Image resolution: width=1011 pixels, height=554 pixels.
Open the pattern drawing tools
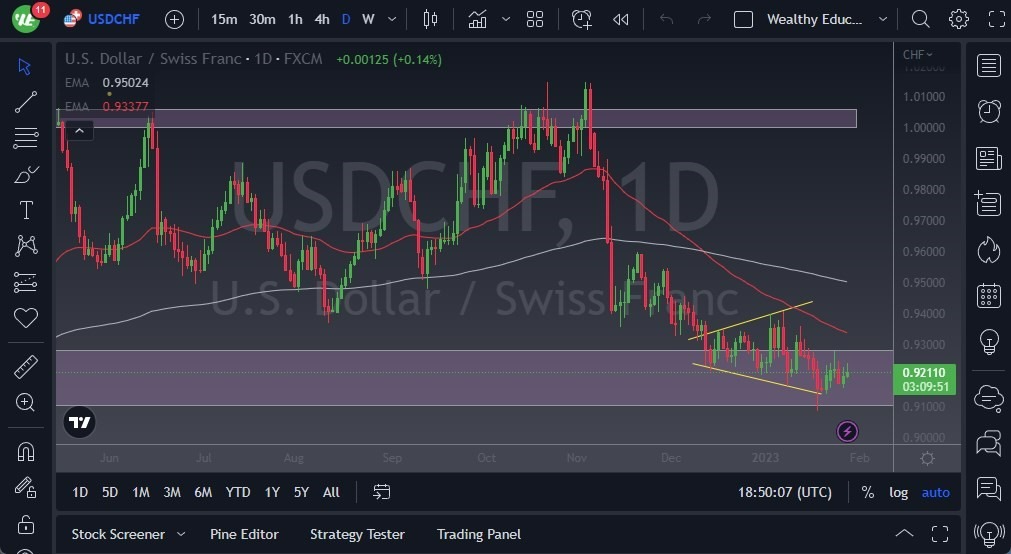pyautogui.click(x=26, y=246)
